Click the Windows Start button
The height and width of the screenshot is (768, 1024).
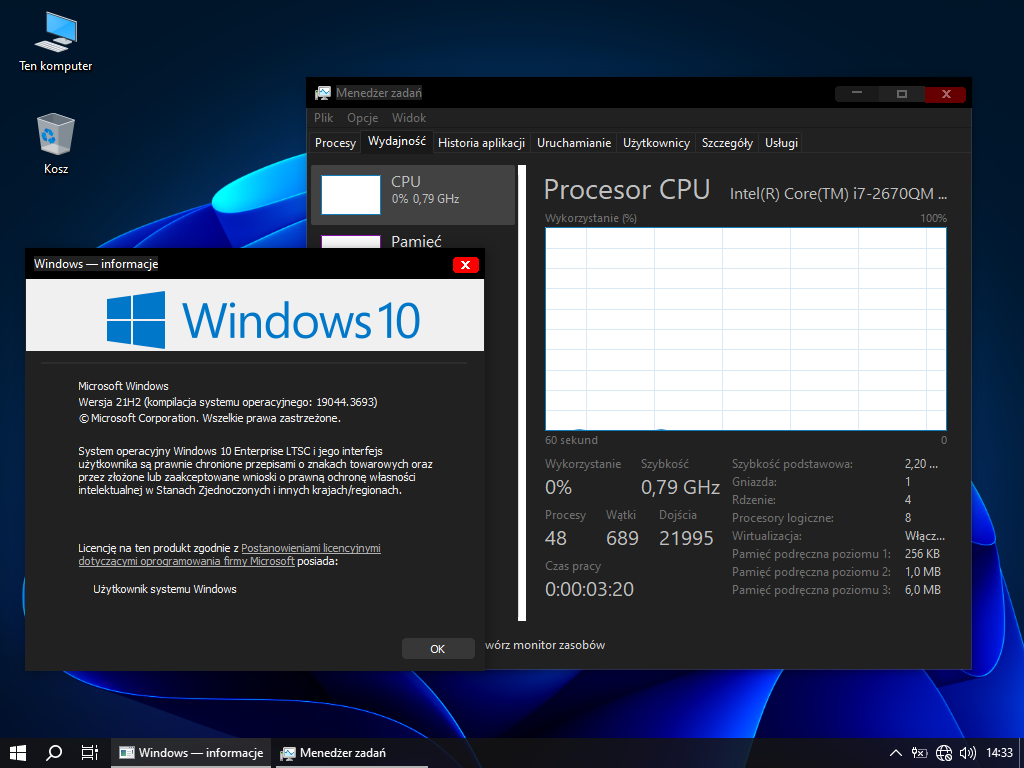tap(17, 753)
